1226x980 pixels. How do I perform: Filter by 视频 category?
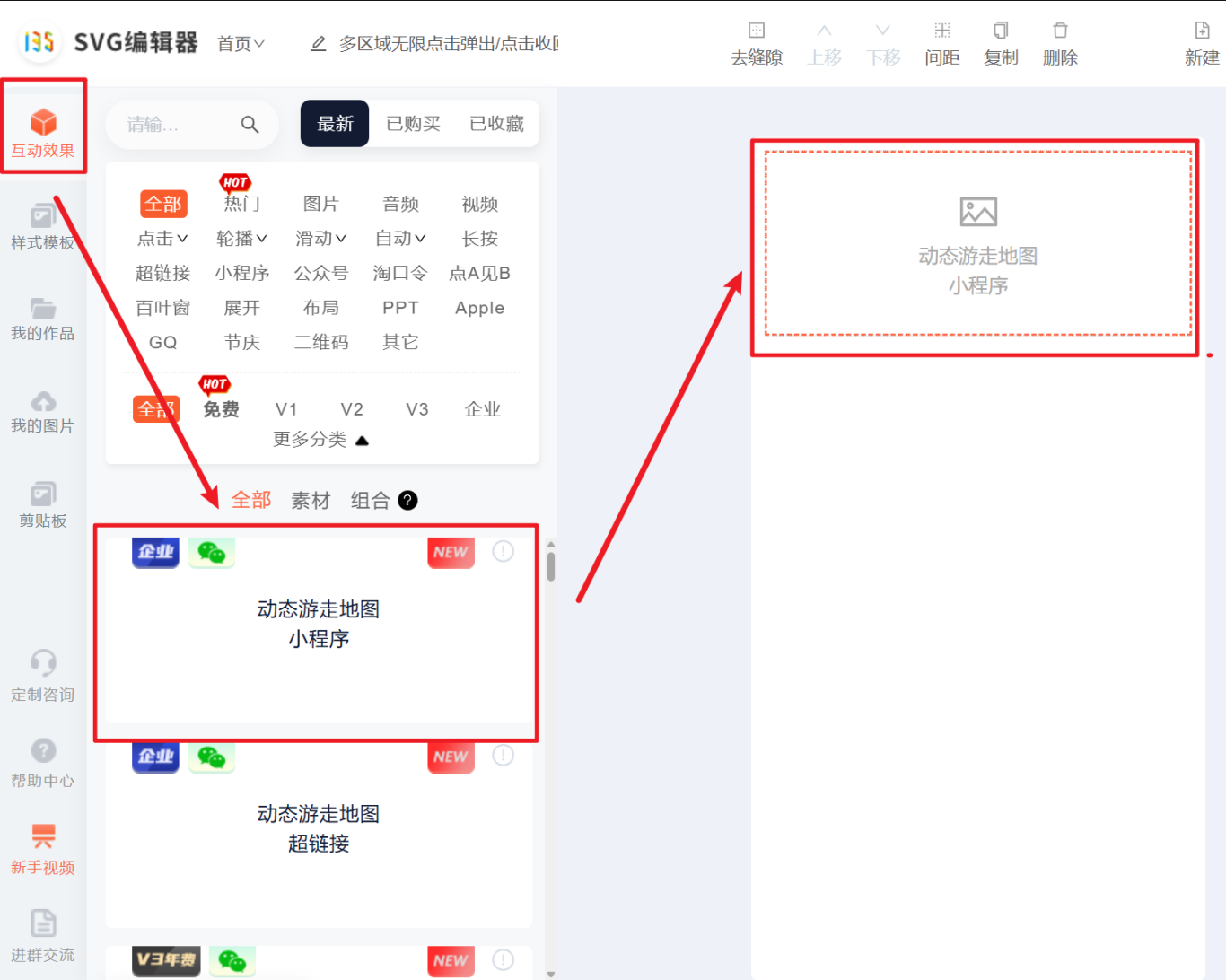(x=479, y=204)
